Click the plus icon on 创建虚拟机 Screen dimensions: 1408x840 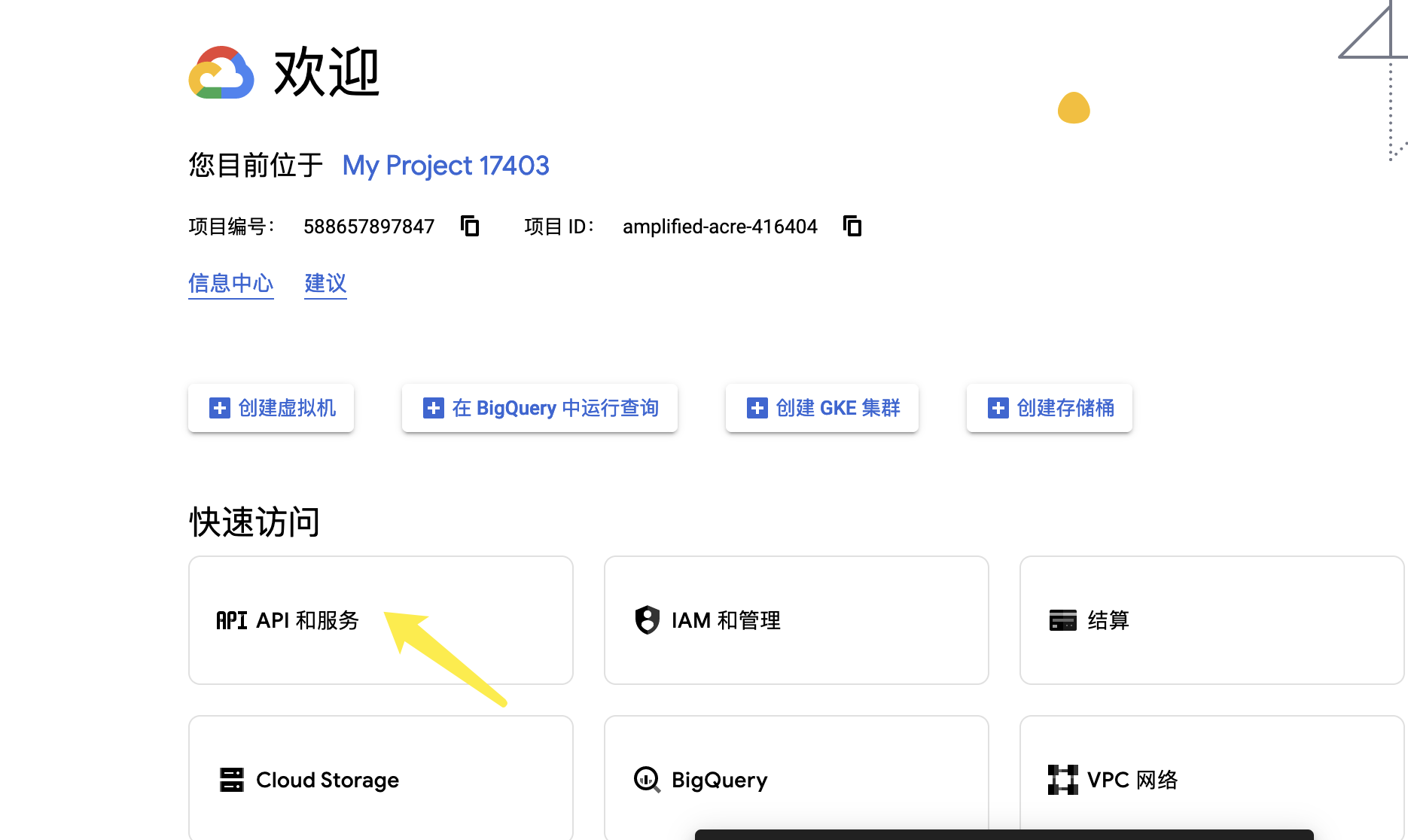point(218,408)
